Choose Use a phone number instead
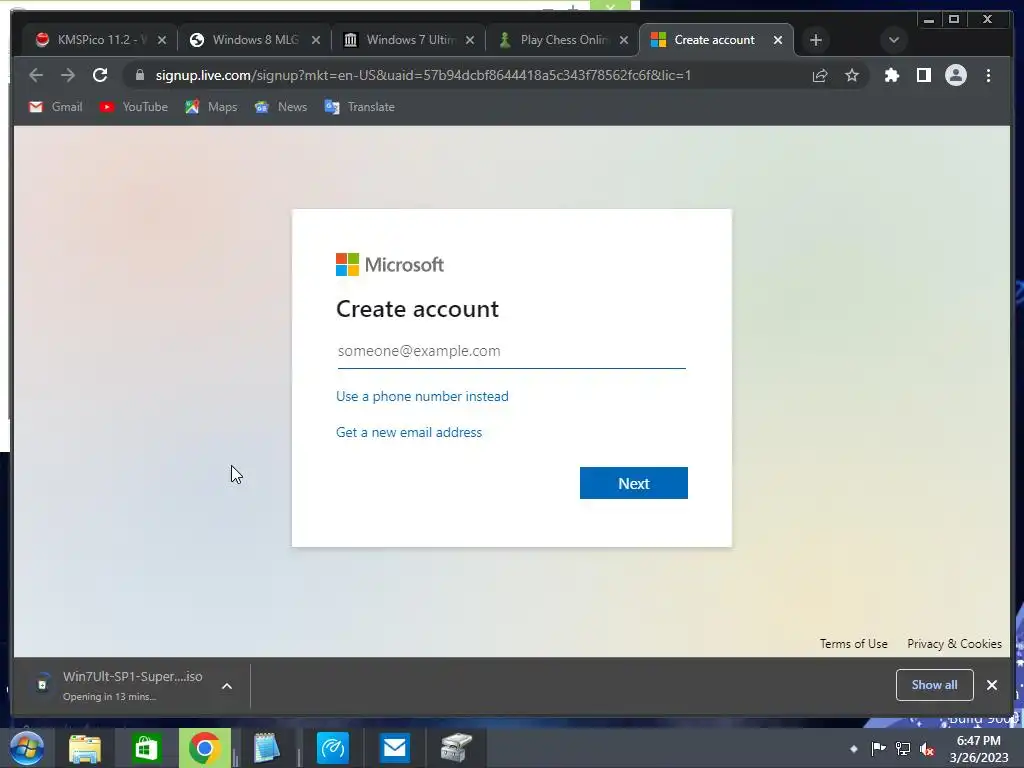This screenshot has height=768, width=1024. (x=422, y=396)
